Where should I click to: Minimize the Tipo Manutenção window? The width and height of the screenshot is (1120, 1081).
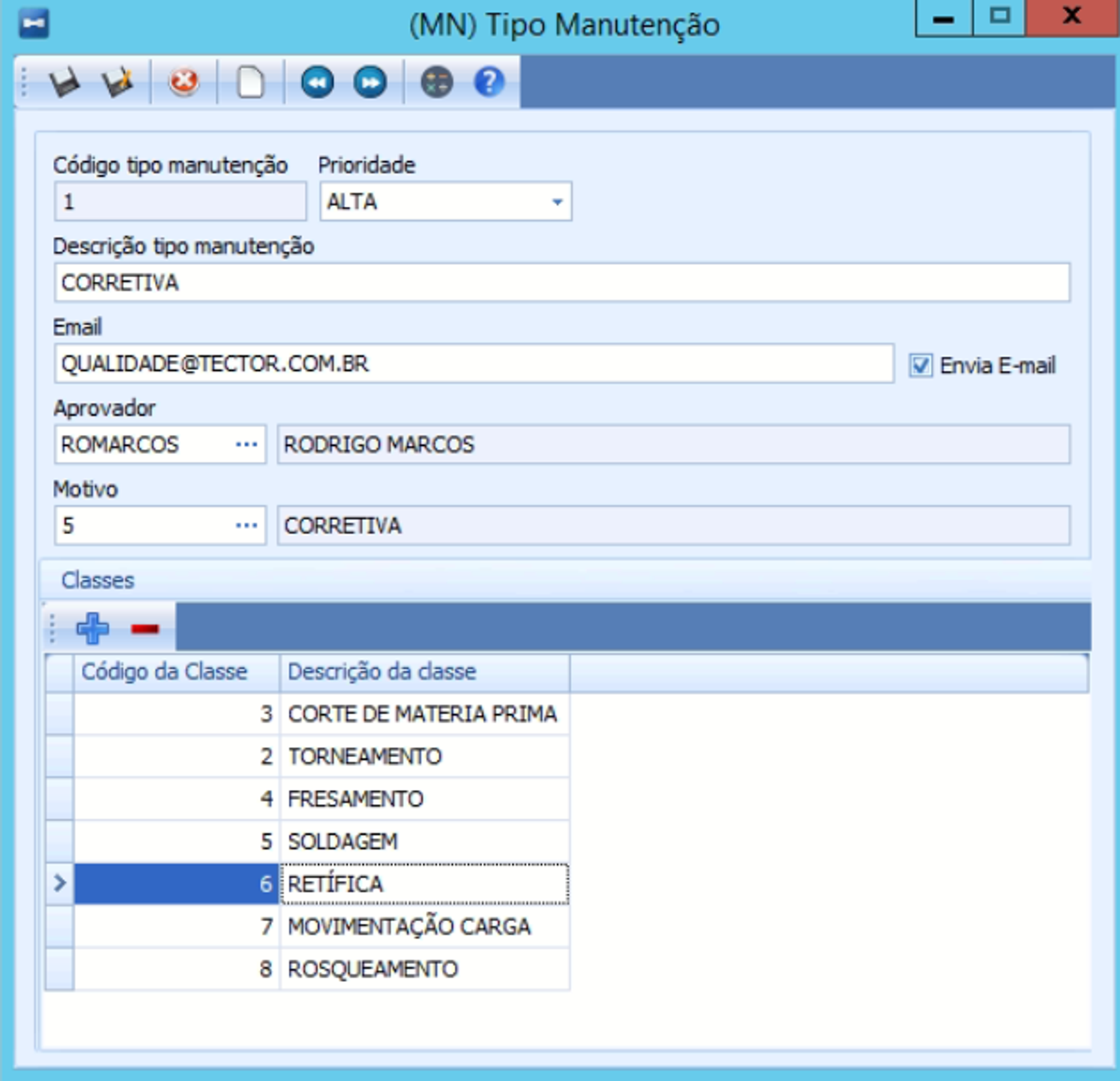(944, 18)
